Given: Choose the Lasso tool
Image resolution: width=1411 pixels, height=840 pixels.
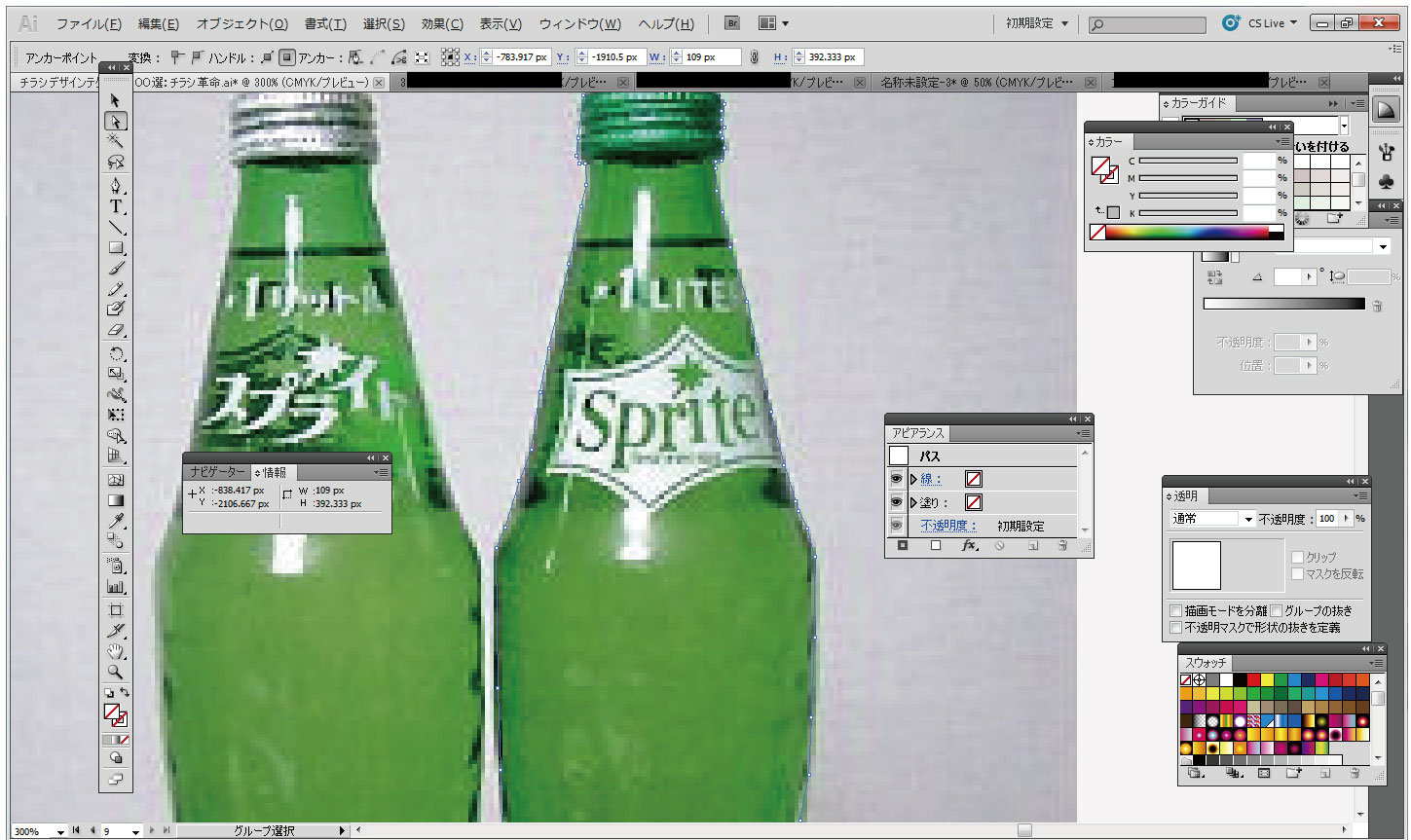Looking at the screenshot, I should point(116,162).
